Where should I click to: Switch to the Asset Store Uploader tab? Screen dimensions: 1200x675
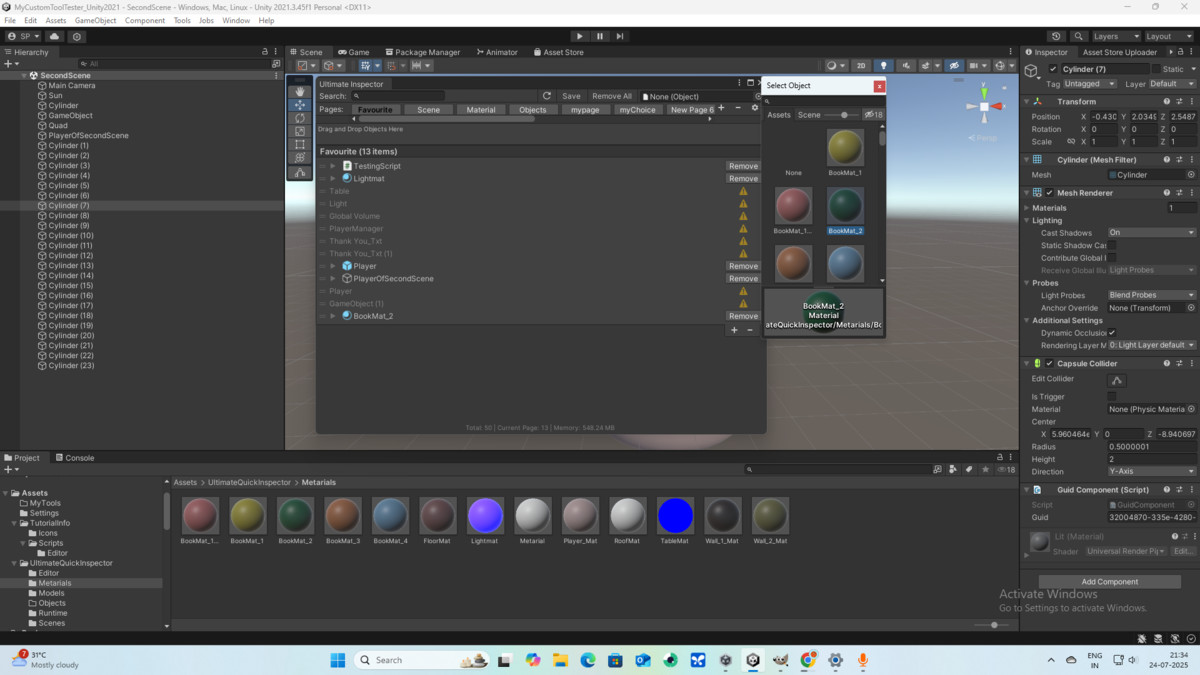[1119, 52]
